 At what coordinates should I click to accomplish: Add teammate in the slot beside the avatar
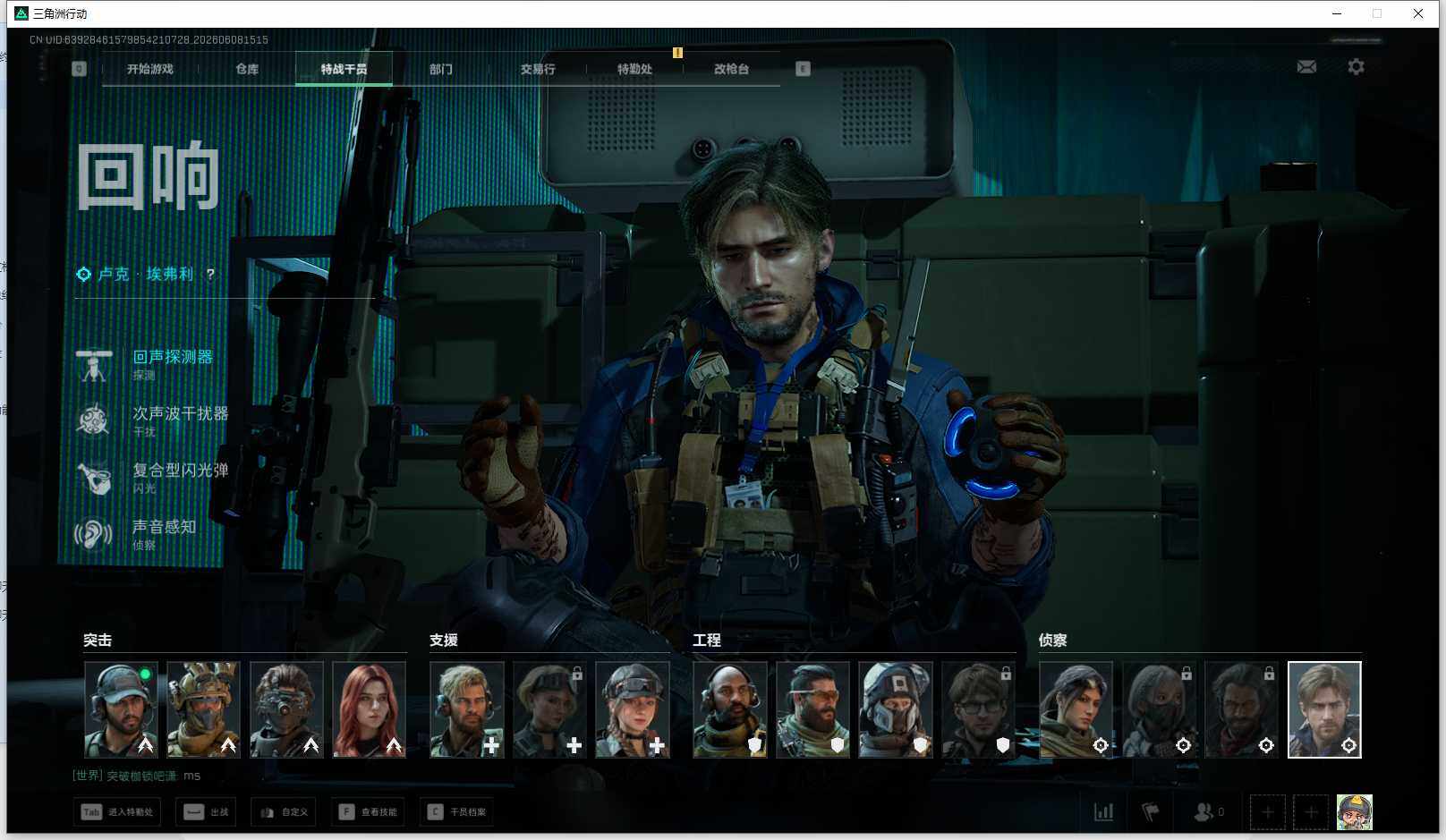click(1311, 812)
